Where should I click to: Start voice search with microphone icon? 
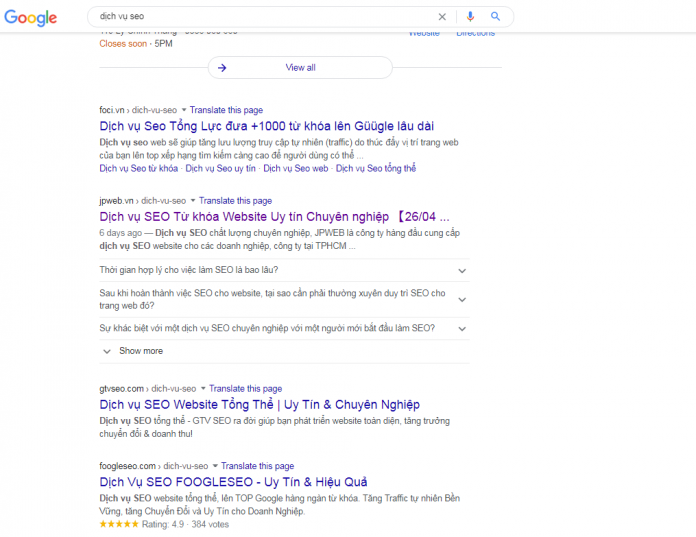coord(470,17)
